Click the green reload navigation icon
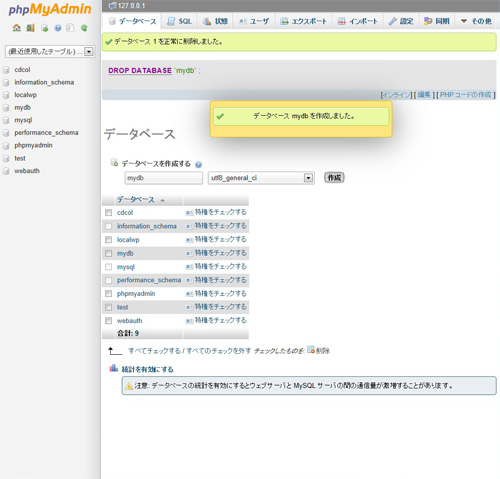500x479 pixels. (x=84, y=28)
